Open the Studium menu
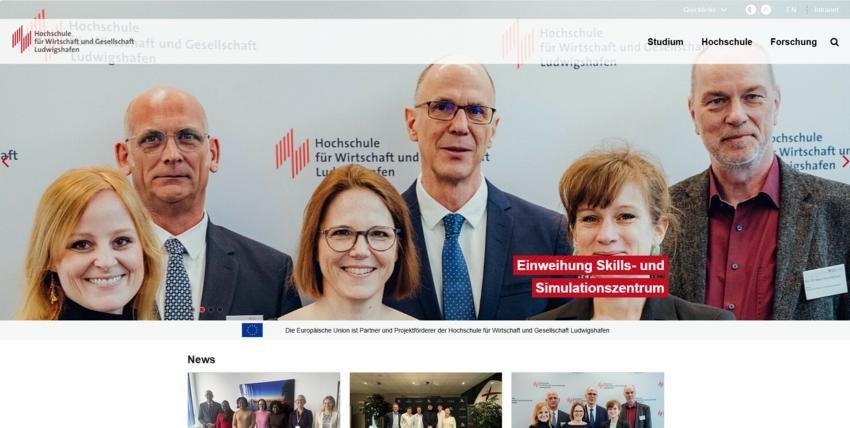Screen dimensions: 850x428 pos(665,42)
